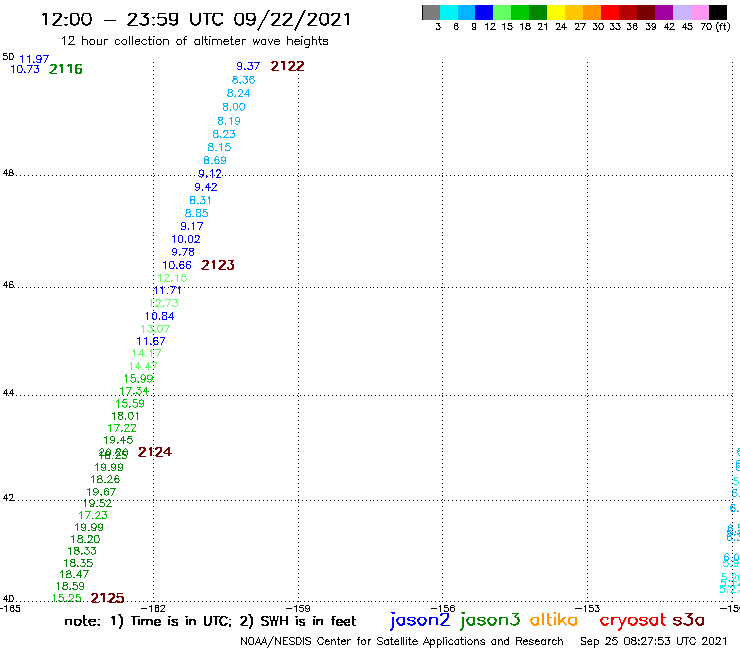This screenshot has height=650, width=740.
Task: Click the wave height value '10.02'
Action: pyautogui.click(x=186, y=239)
